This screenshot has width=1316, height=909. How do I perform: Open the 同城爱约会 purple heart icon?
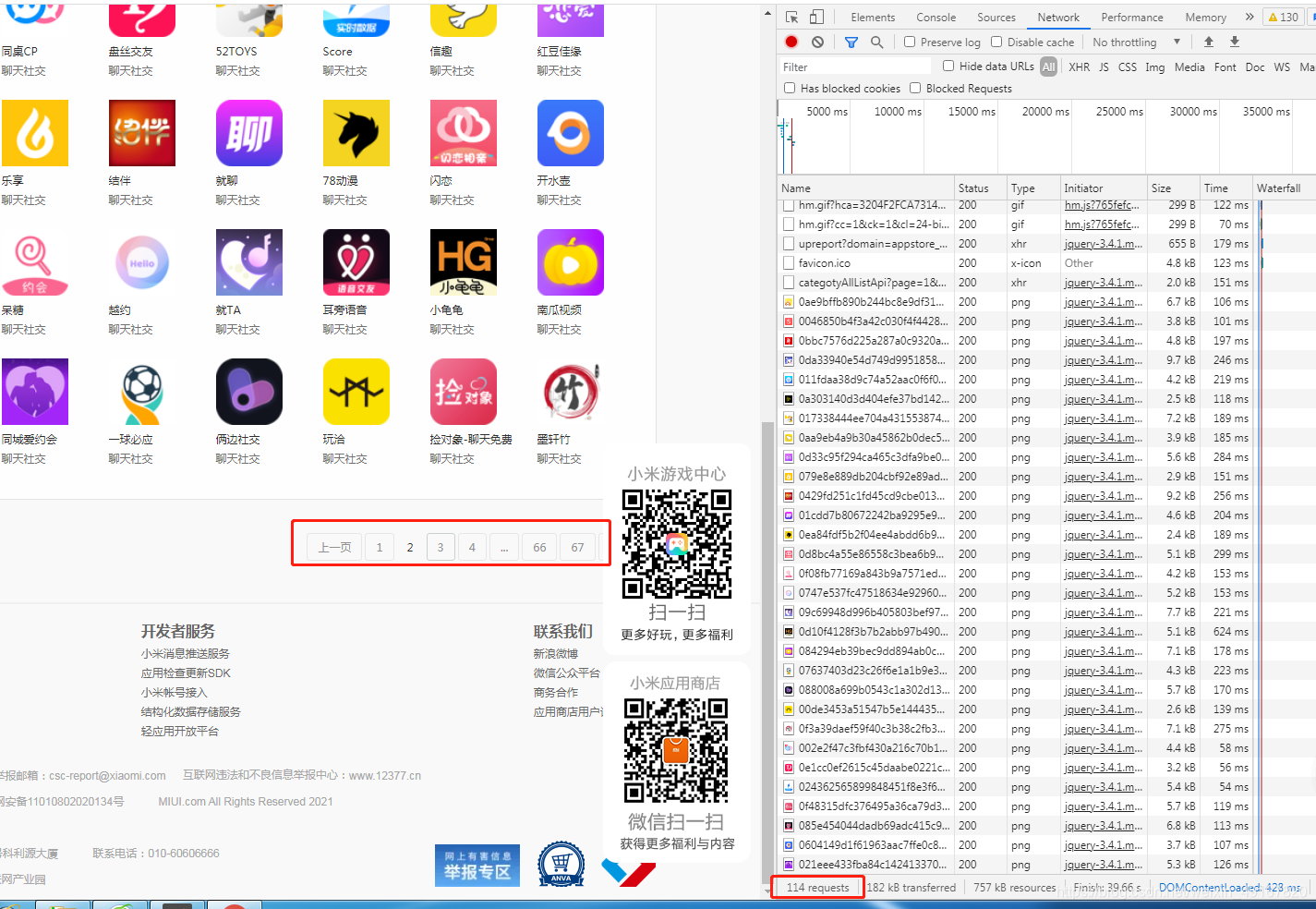tap(35, 392)
